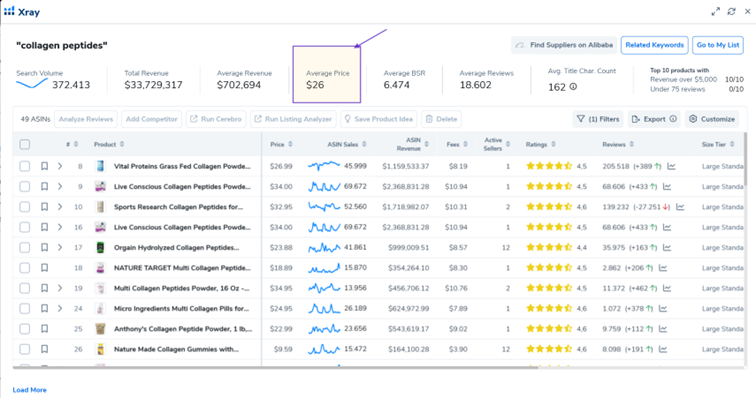Check the Vital Proteins Grass Fed Collagen row
The height and width of the screenshot is (398, 756).
point(25,166)
